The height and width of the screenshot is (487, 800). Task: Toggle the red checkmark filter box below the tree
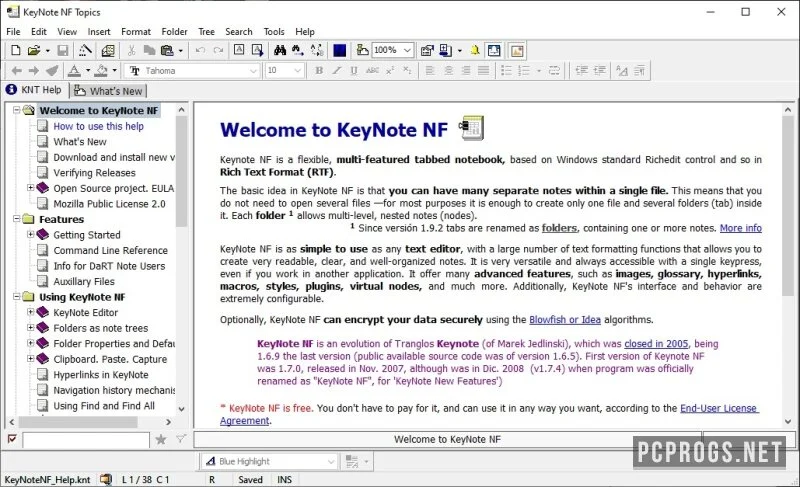tap(12, 439)
